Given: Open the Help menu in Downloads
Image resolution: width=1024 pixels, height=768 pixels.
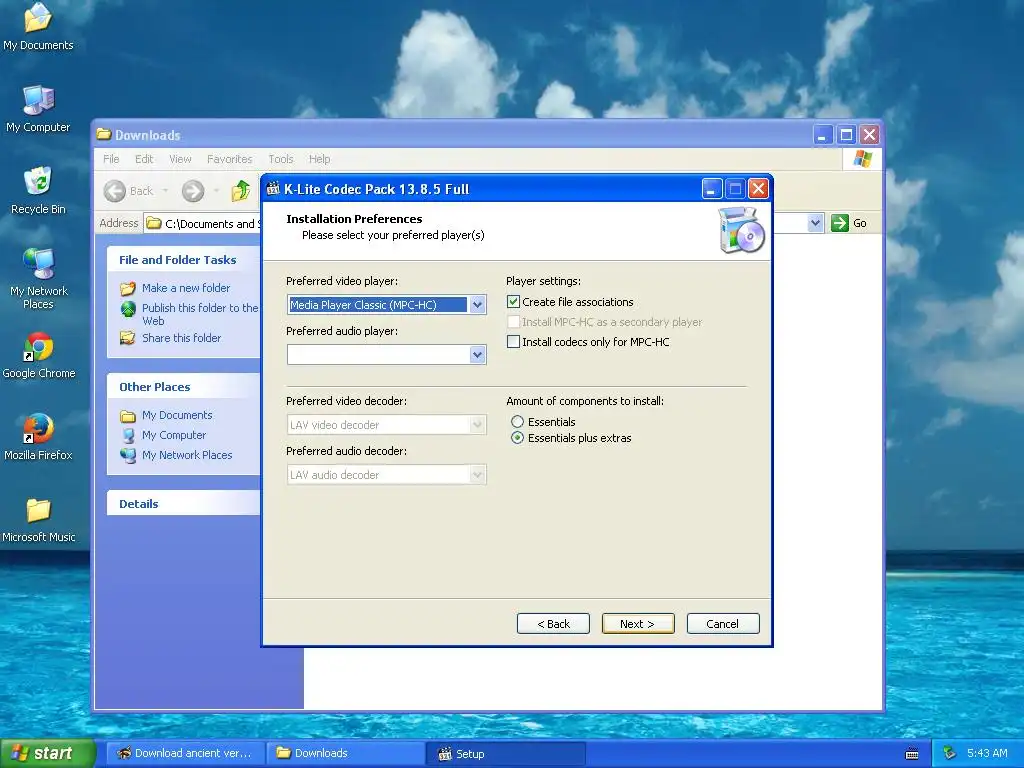Looking at the screenshot, I should tap(319, 159).
